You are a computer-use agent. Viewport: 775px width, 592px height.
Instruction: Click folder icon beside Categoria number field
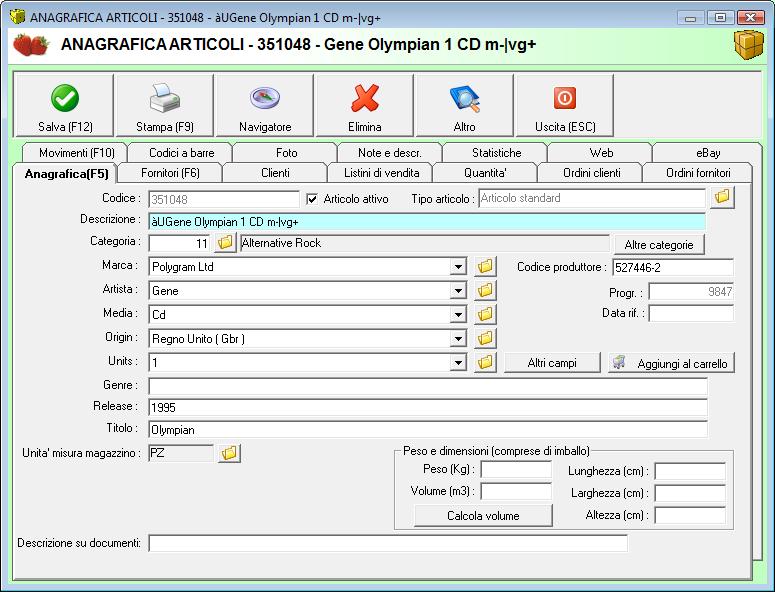click(225, 243)
